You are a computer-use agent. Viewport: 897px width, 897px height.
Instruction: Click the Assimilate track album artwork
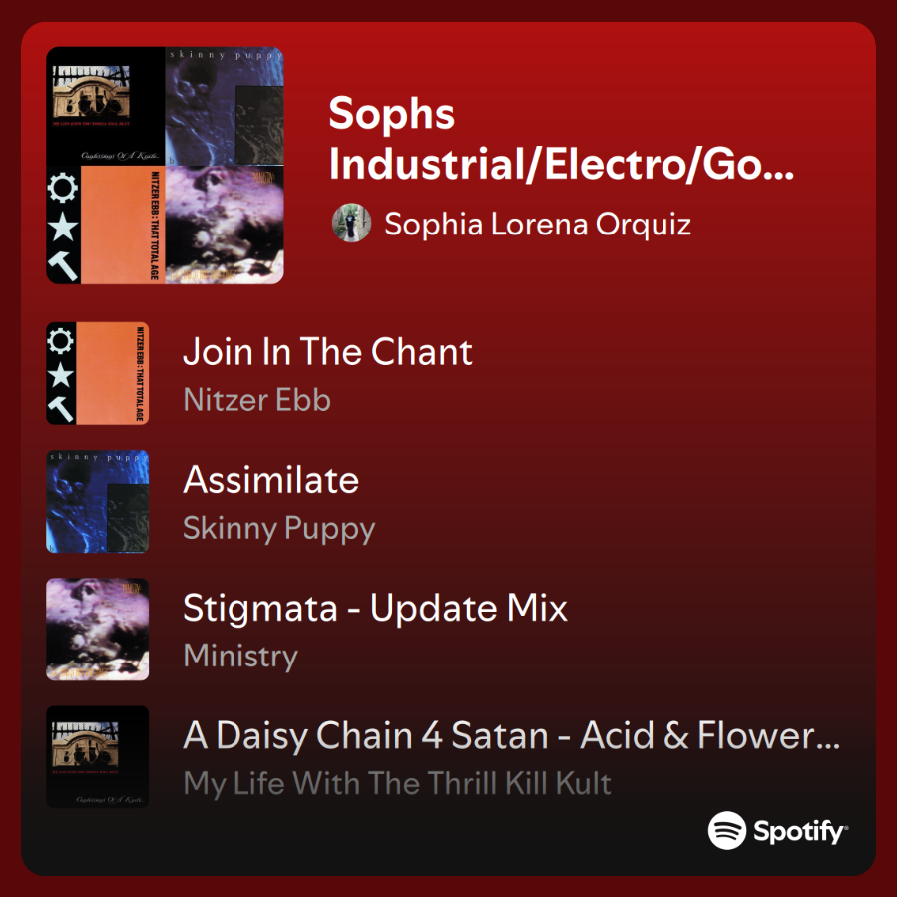click(98, 501)
